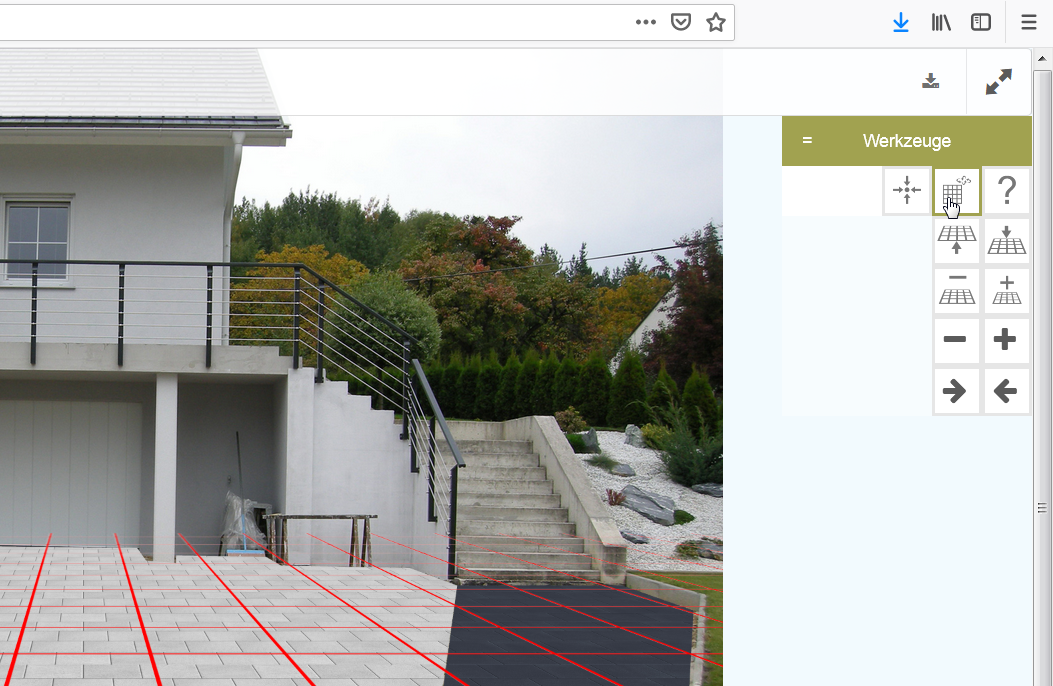Click the page scrollbar up arrow
The width and height of the screenshot is (1053, 686).
coord(1042,58)
